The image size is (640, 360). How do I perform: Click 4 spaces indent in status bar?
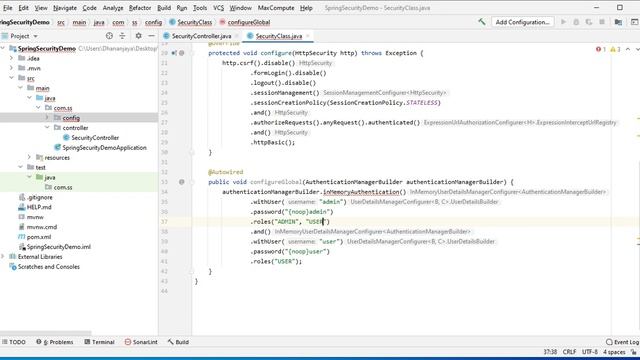(614, 352)
